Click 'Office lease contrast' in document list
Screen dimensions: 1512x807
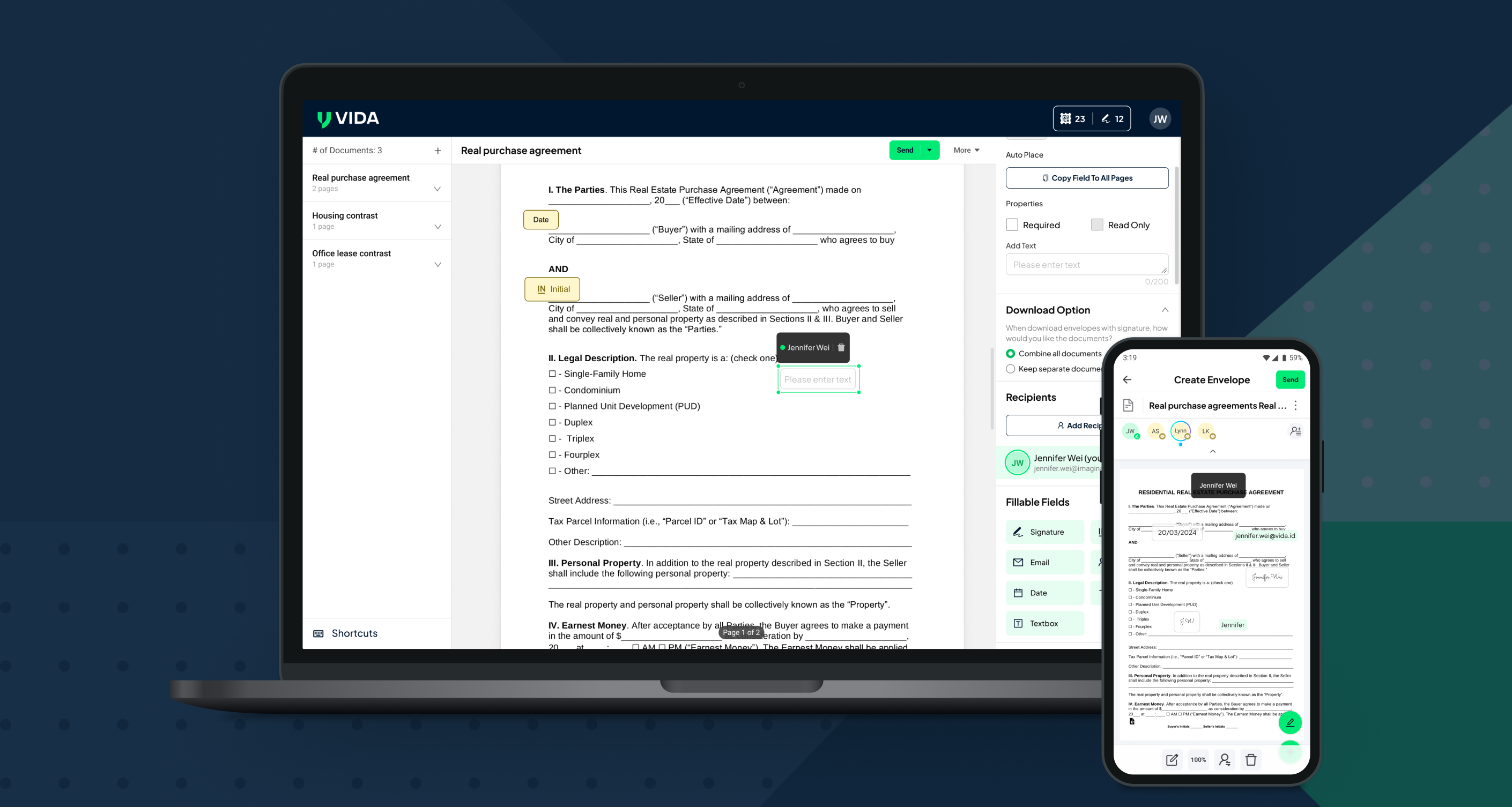351,253
